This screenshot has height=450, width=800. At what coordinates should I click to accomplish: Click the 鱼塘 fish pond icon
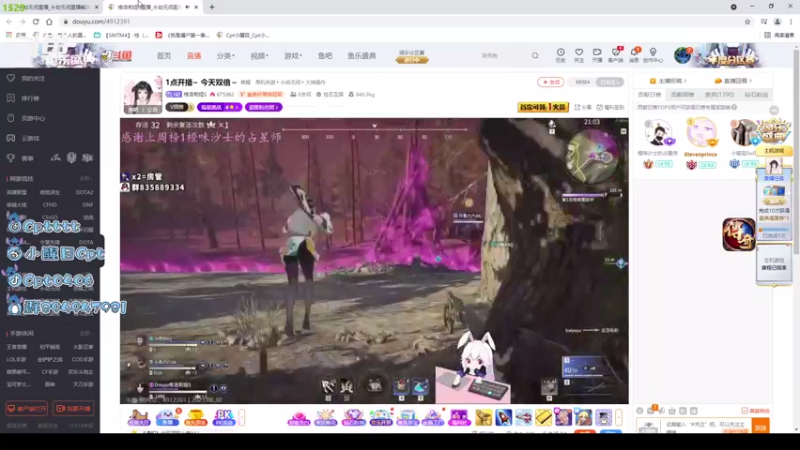167,417
